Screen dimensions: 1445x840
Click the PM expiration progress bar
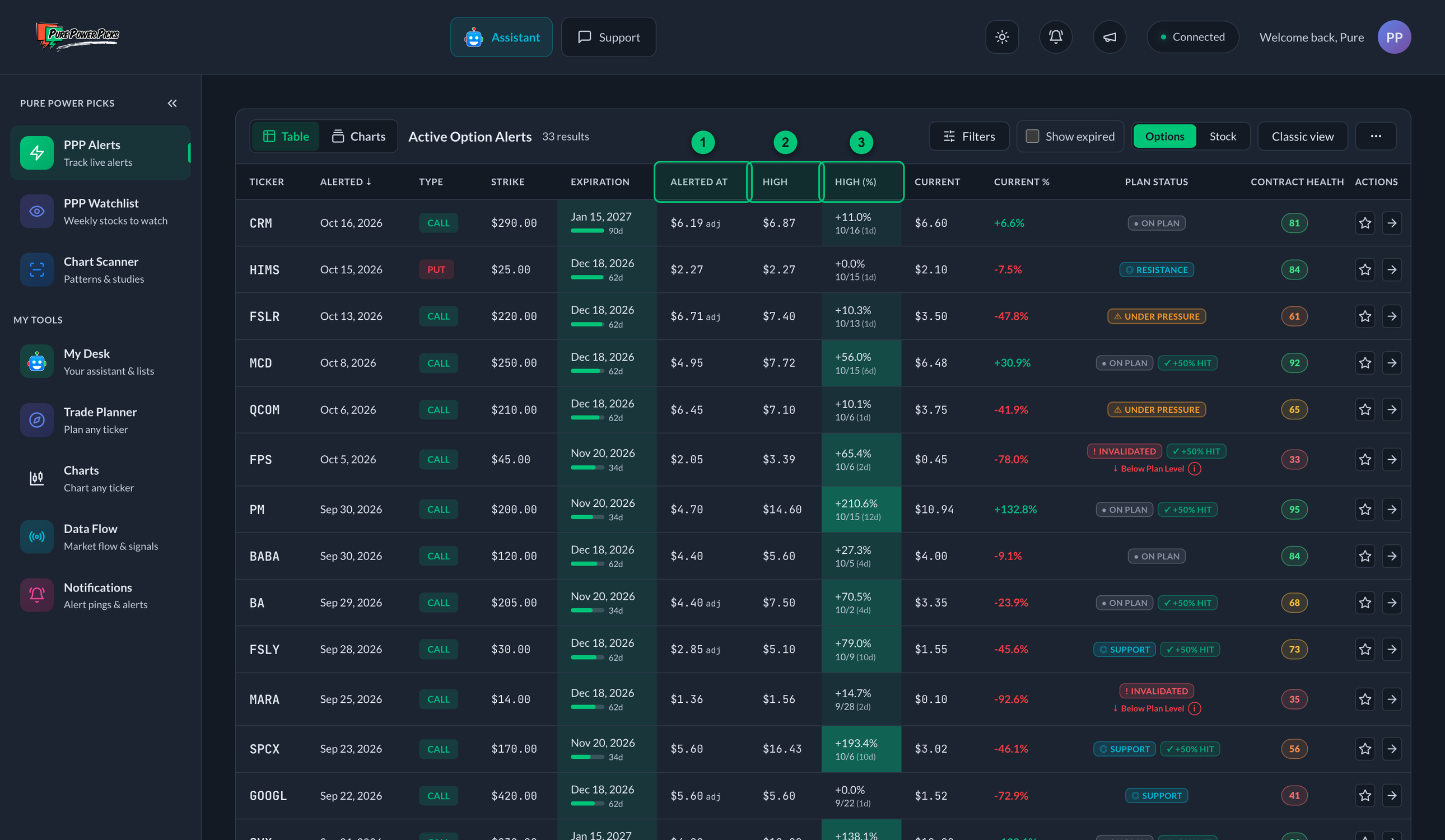coord(587,517)
